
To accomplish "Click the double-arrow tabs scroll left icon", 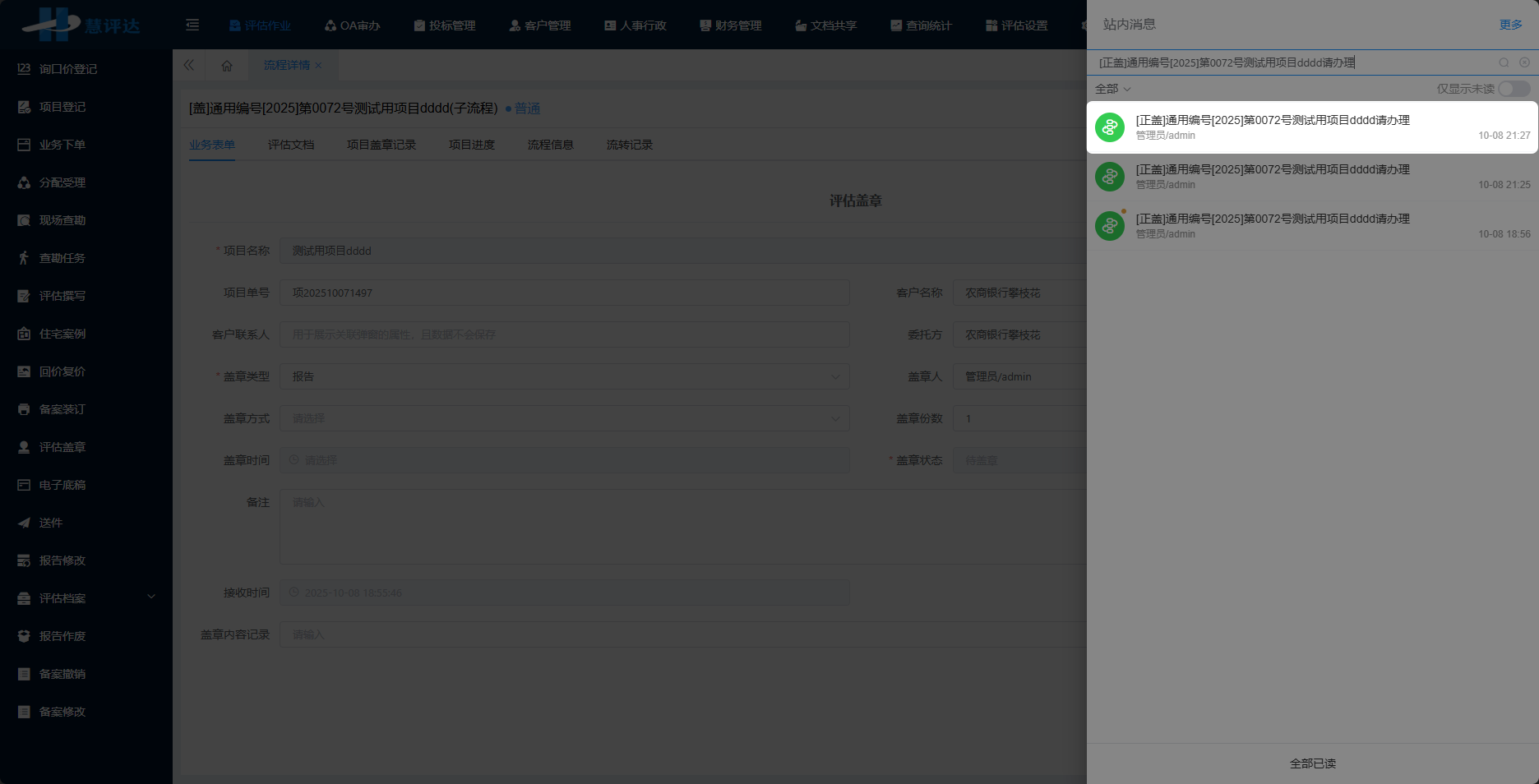I will (189, 66).
